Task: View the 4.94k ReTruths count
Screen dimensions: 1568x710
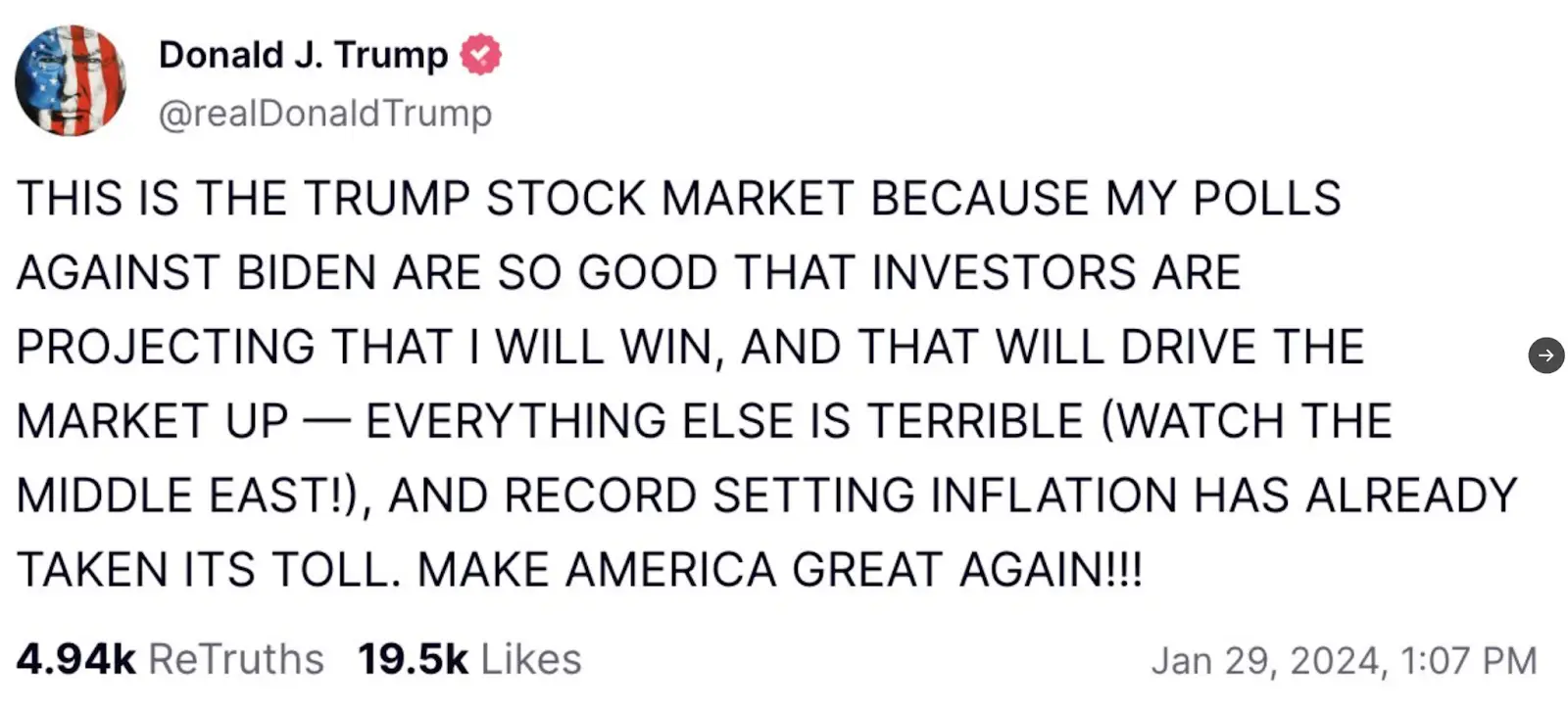Action: point(75,659)
